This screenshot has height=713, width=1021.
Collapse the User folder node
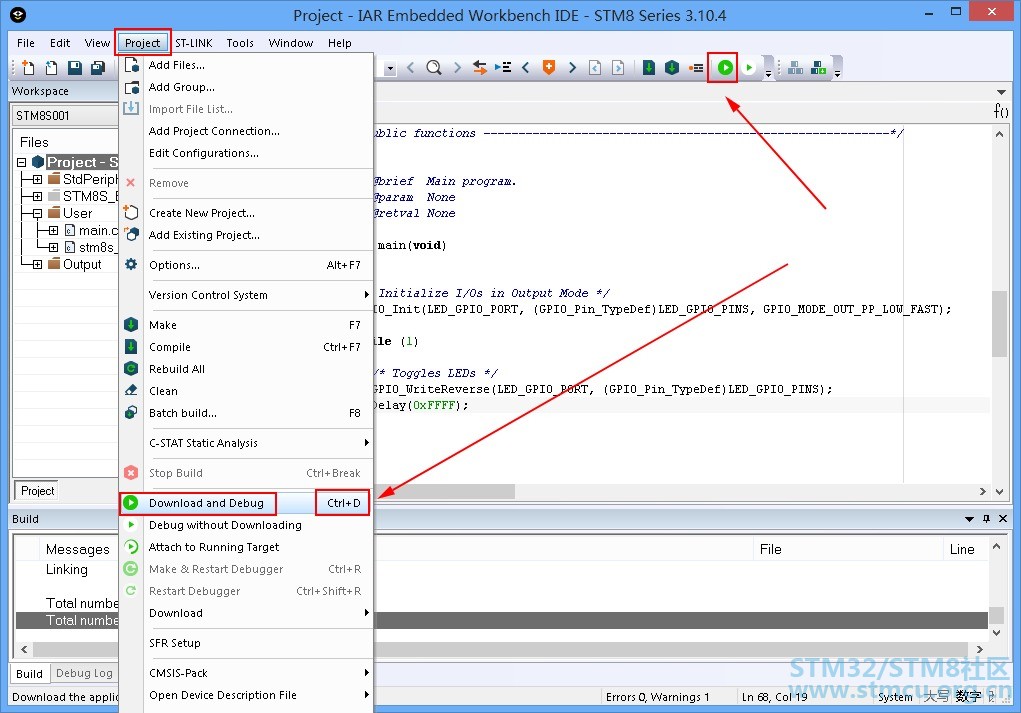[37, 213]
